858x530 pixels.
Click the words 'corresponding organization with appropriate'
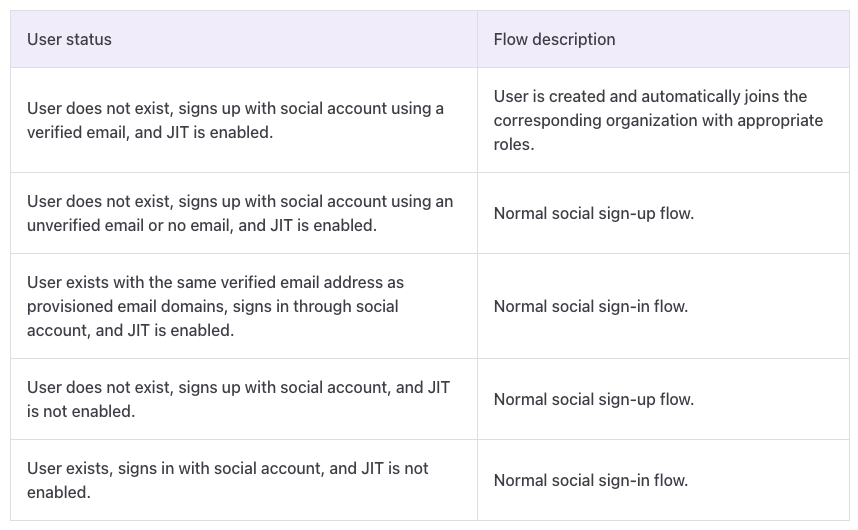click(x=658, y=120)
